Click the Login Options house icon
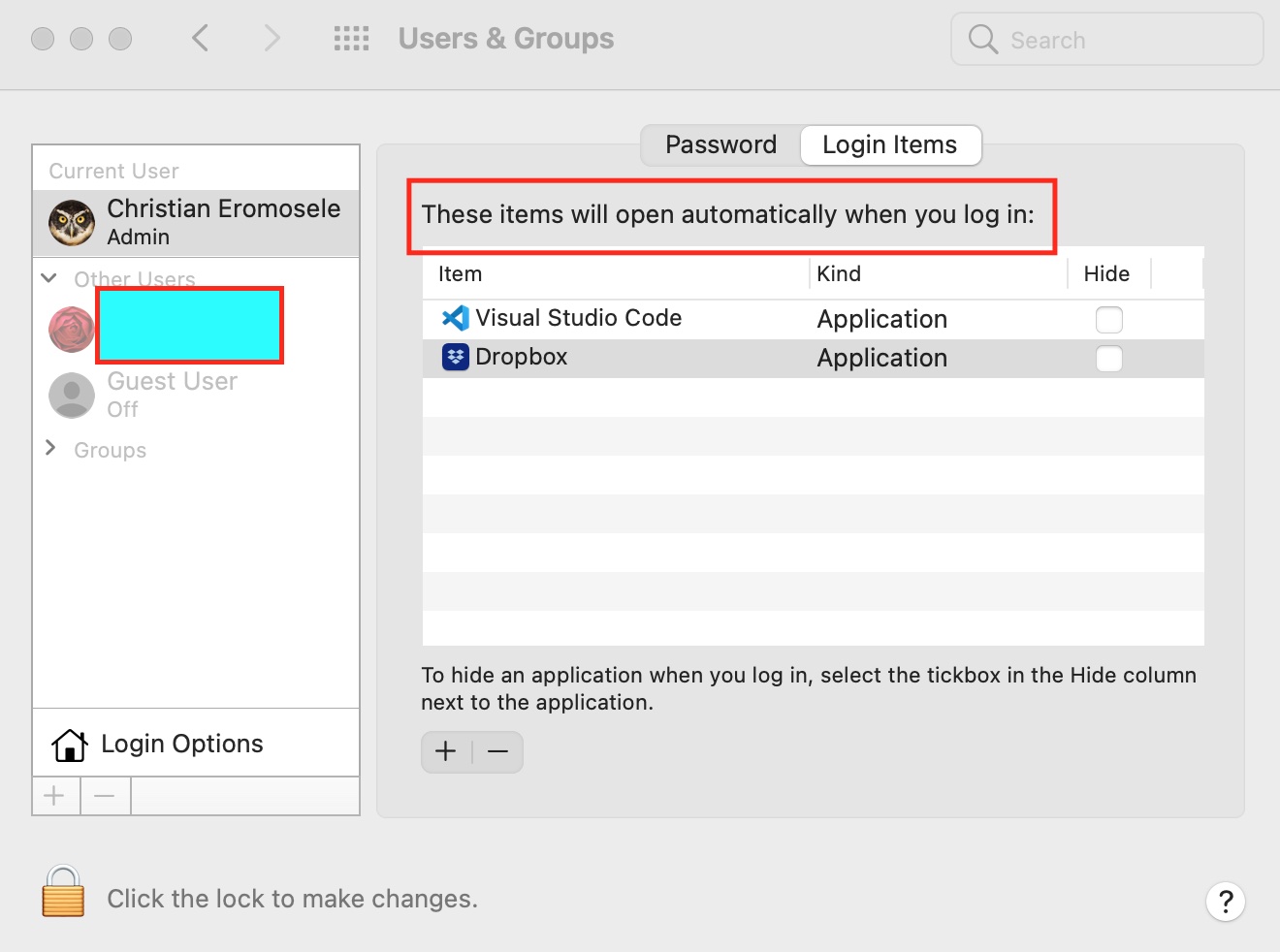1280x952 pixels. (70, 745)
